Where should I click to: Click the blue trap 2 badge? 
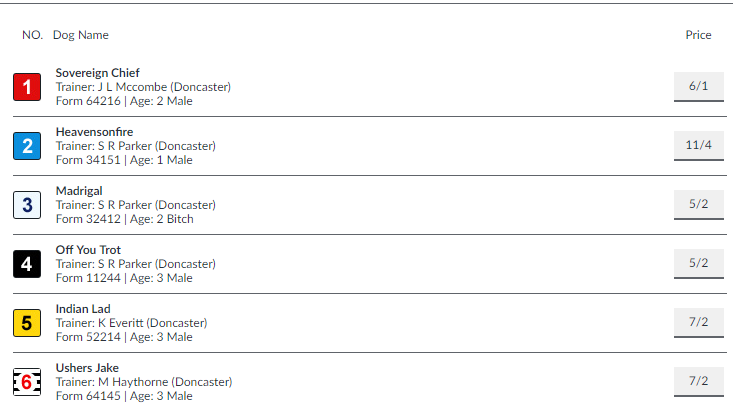pyautogui.click(x=27, y=146)
